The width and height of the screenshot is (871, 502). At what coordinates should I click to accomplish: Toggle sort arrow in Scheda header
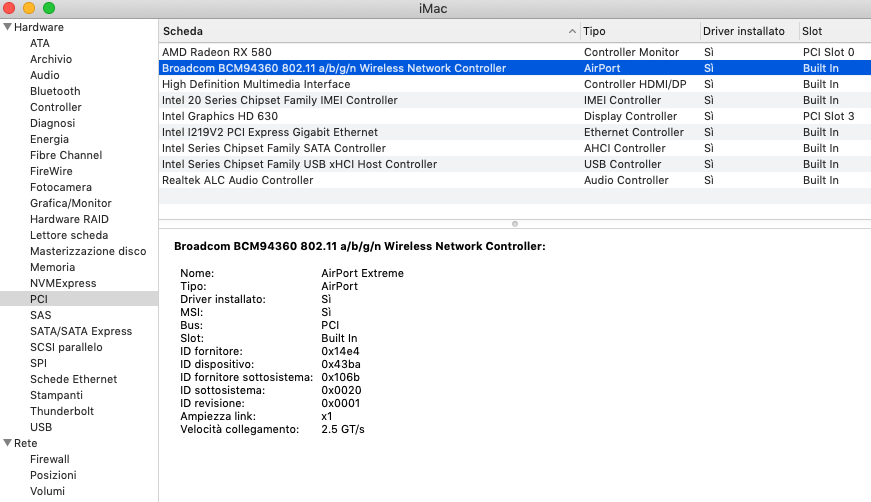[572, 32]
